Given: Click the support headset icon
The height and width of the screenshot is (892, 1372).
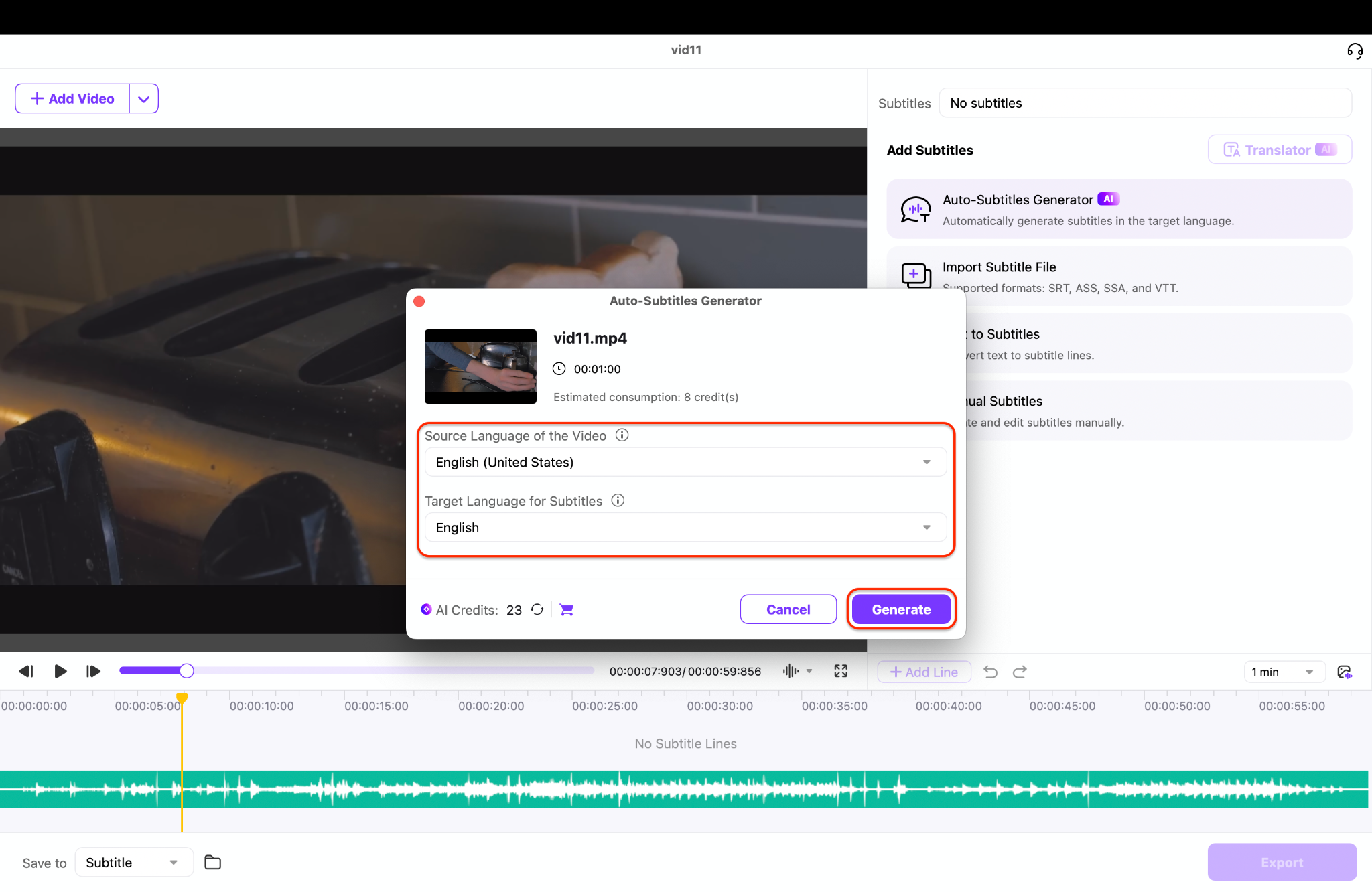Looking at the screenshot, I should pyautogui.click(x=1355, y=51).
